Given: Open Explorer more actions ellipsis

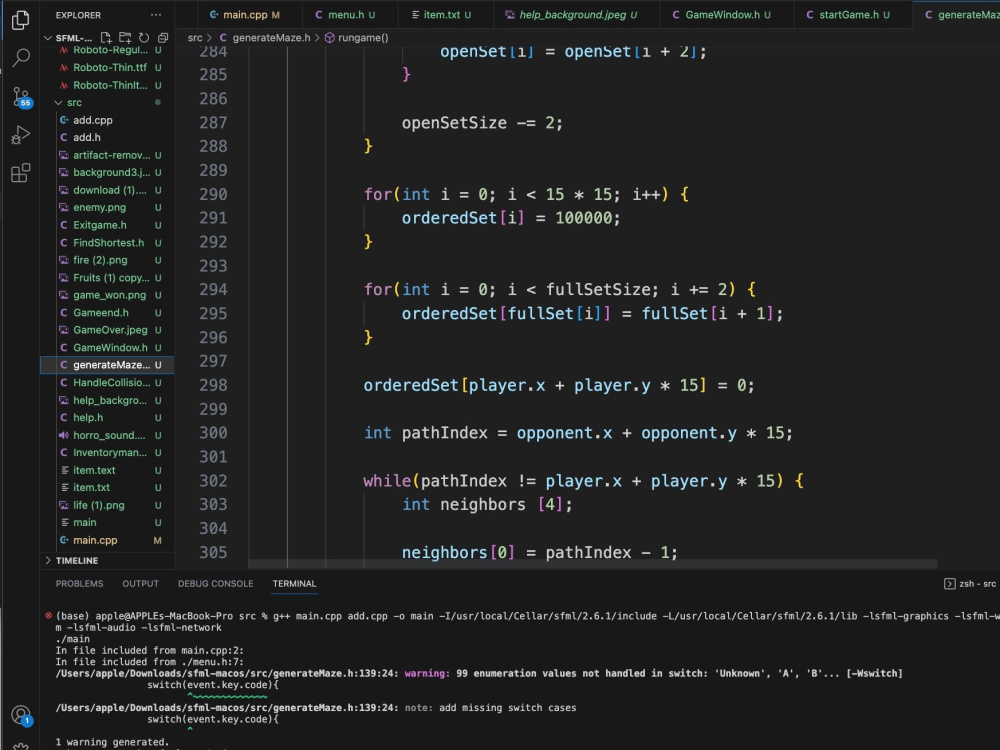Looking at the screenshot, I should tap(156, 15).
